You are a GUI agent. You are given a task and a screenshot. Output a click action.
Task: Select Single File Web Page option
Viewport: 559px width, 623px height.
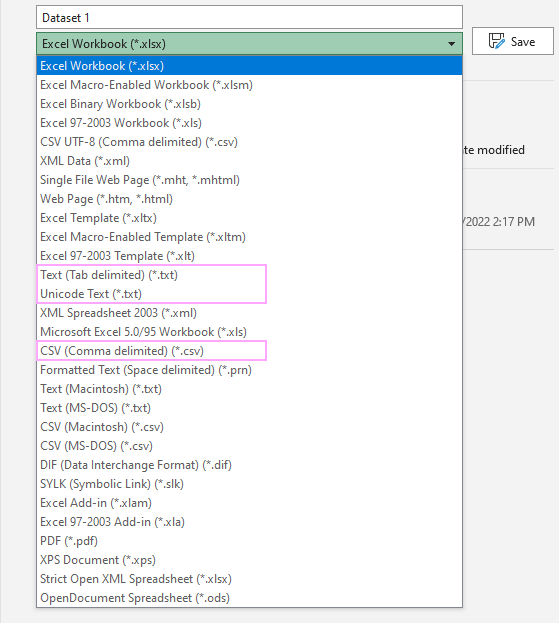[250, 180]
